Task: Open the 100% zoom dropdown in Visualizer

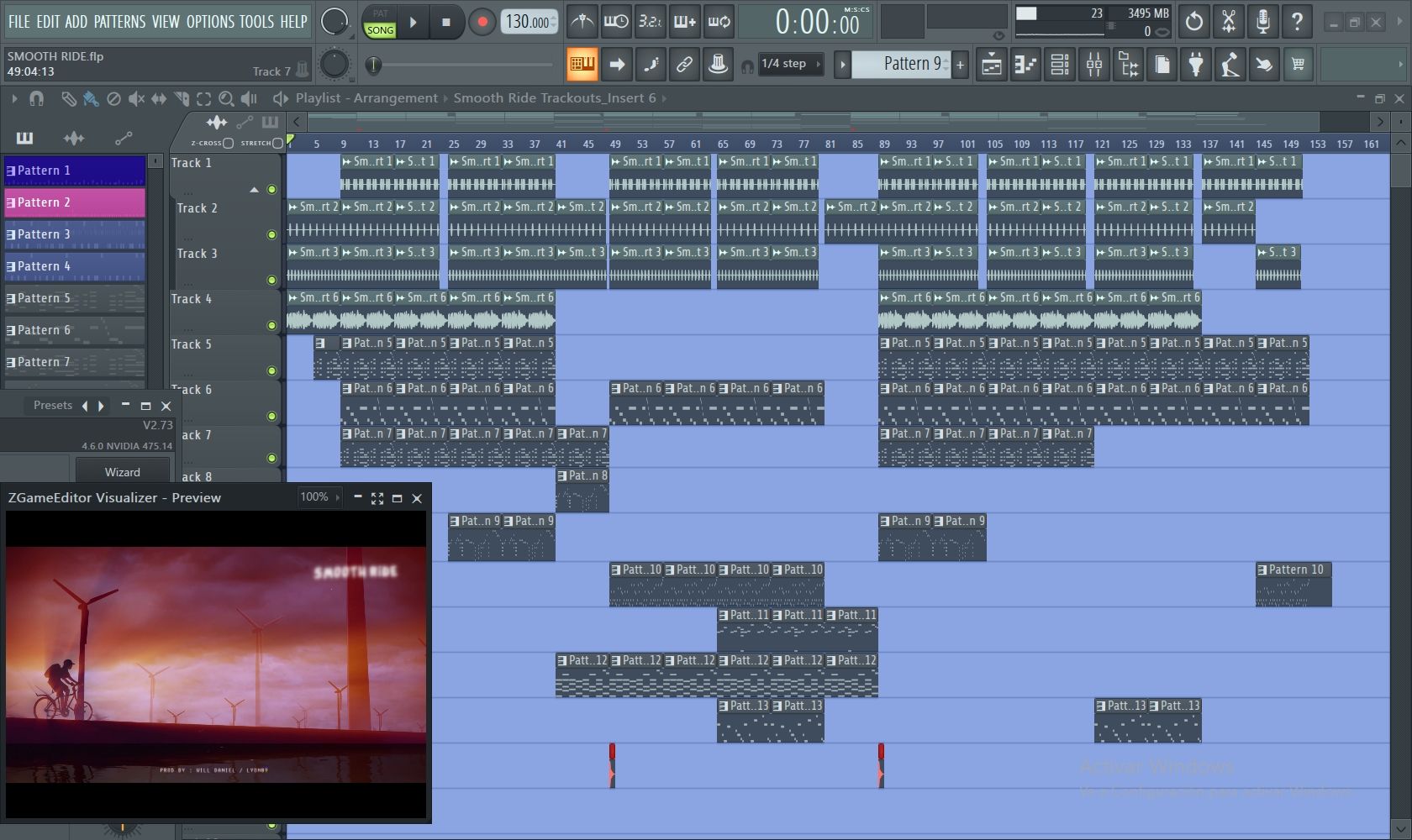Action: (319, 497)
